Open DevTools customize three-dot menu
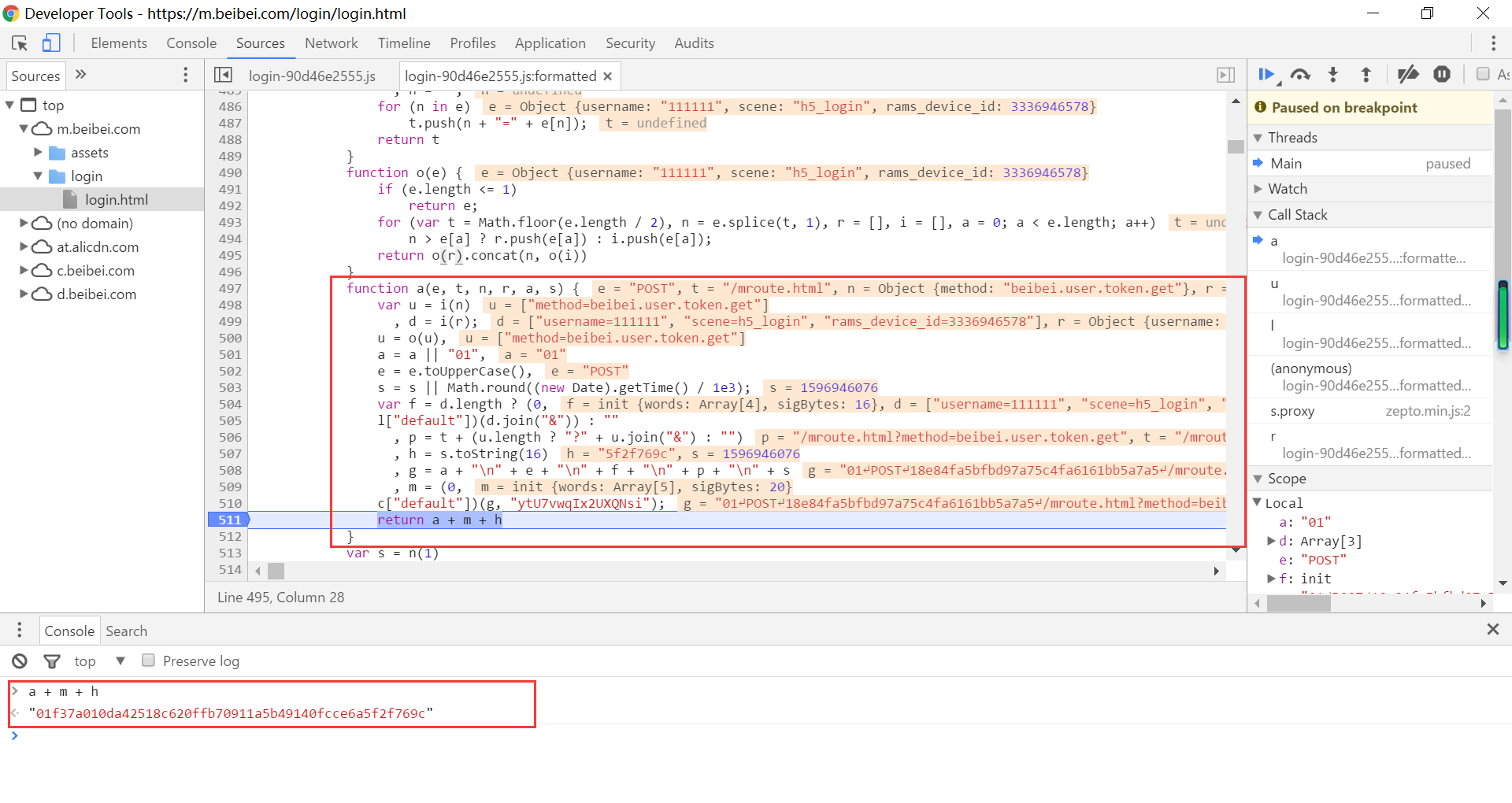Screen dimensions: 1512x803 (1493, 43)
